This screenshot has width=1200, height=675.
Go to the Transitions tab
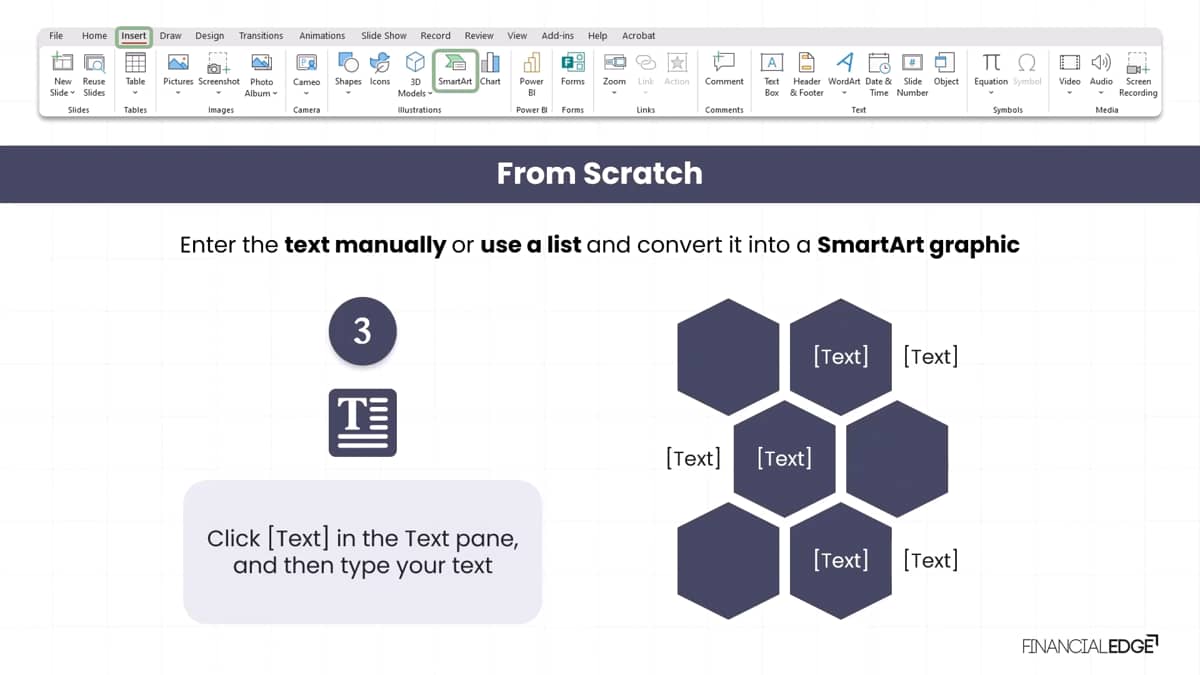point(261,36)
